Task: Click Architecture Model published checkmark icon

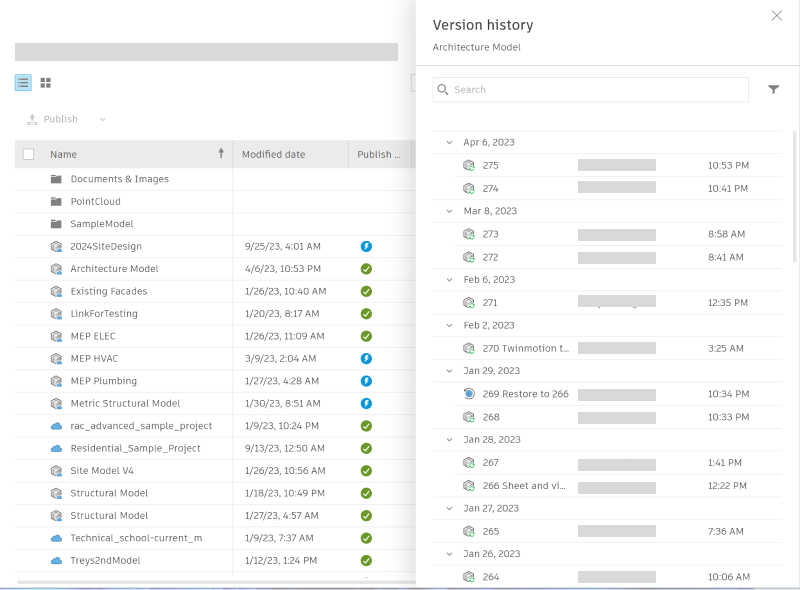Action: [x=366, y=269]
